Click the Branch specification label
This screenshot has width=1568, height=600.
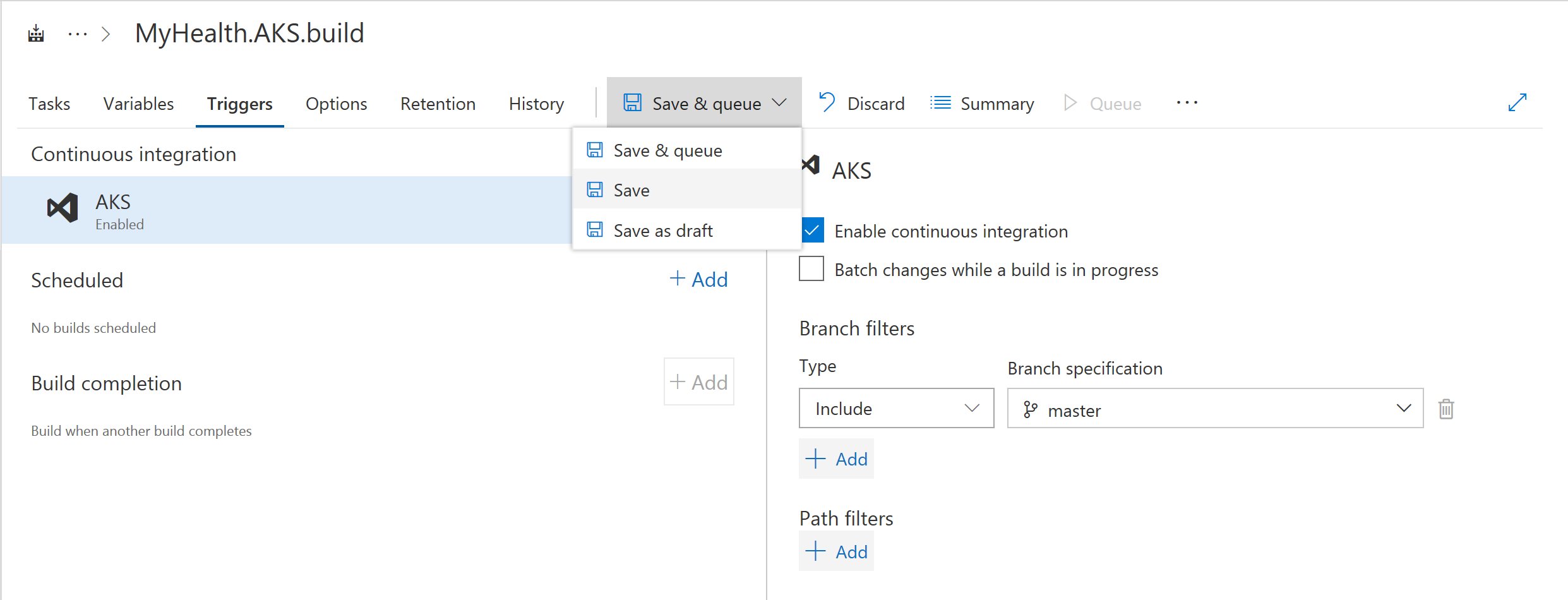[x=1085, y=368]
